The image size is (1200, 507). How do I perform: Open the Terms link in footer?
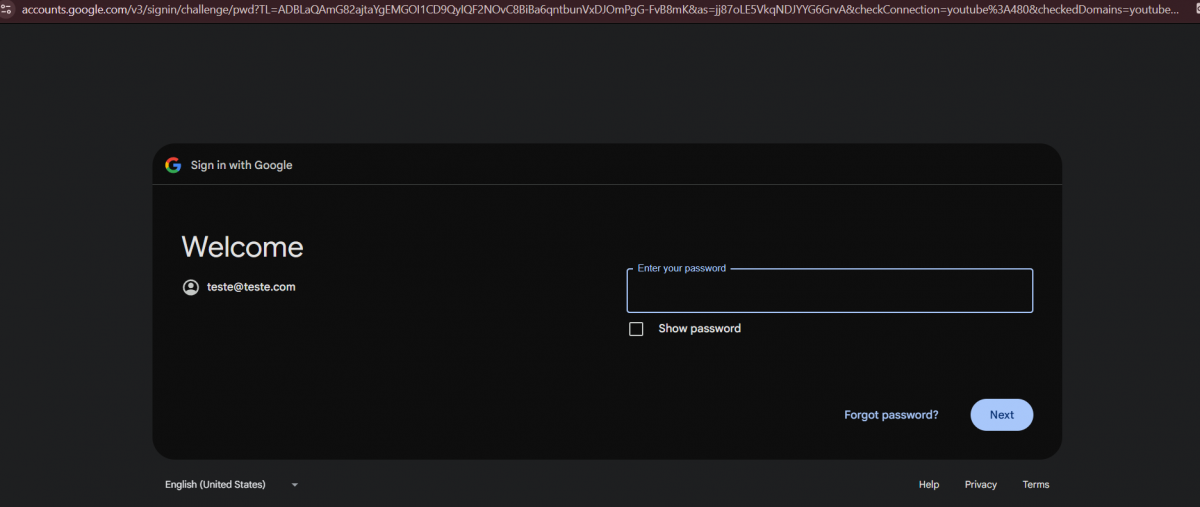(x=1035, y=485)
